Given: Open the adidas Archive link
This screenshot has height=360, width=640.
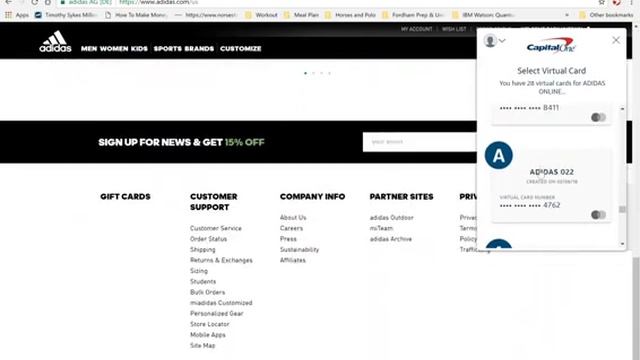Looking at the screenshot, I should (391, 239).
